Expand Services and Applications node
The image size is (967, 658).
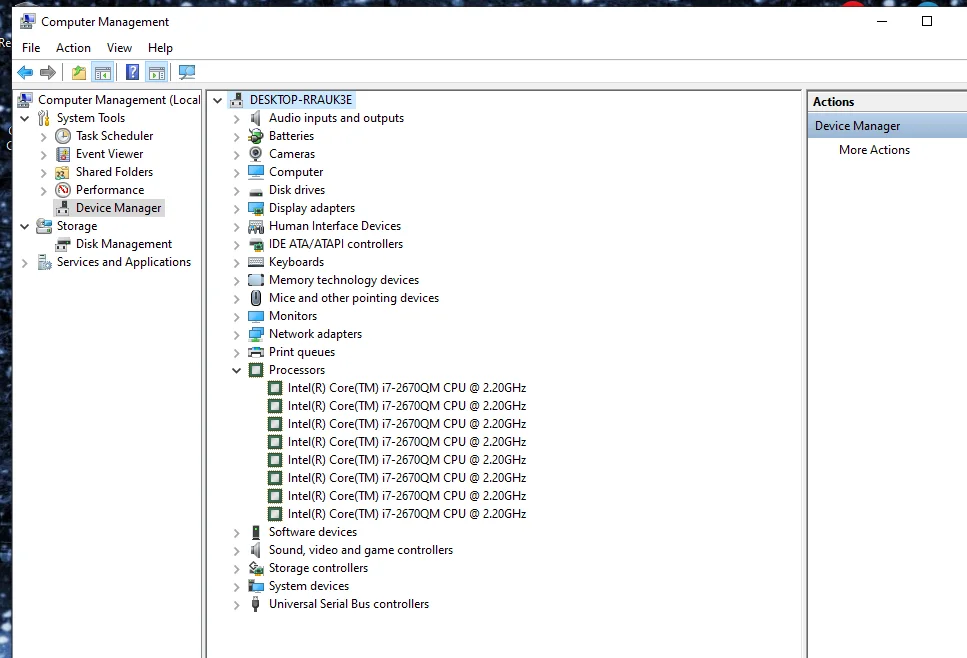pos(25,263)
